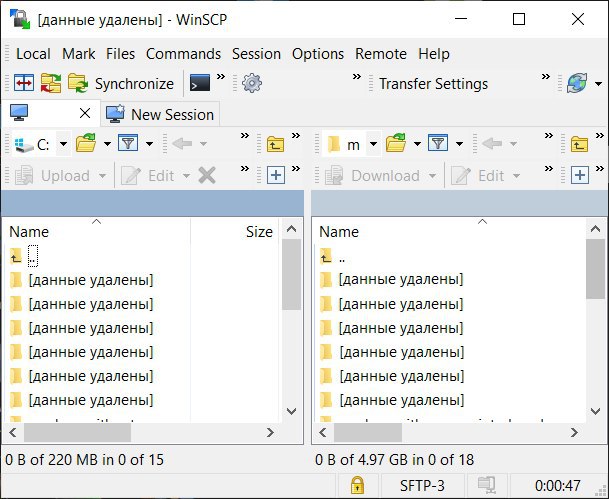Viewport: 609px width, 499px height.
Task: Expand the local open directory dropdown arrow
Action: 107,144
